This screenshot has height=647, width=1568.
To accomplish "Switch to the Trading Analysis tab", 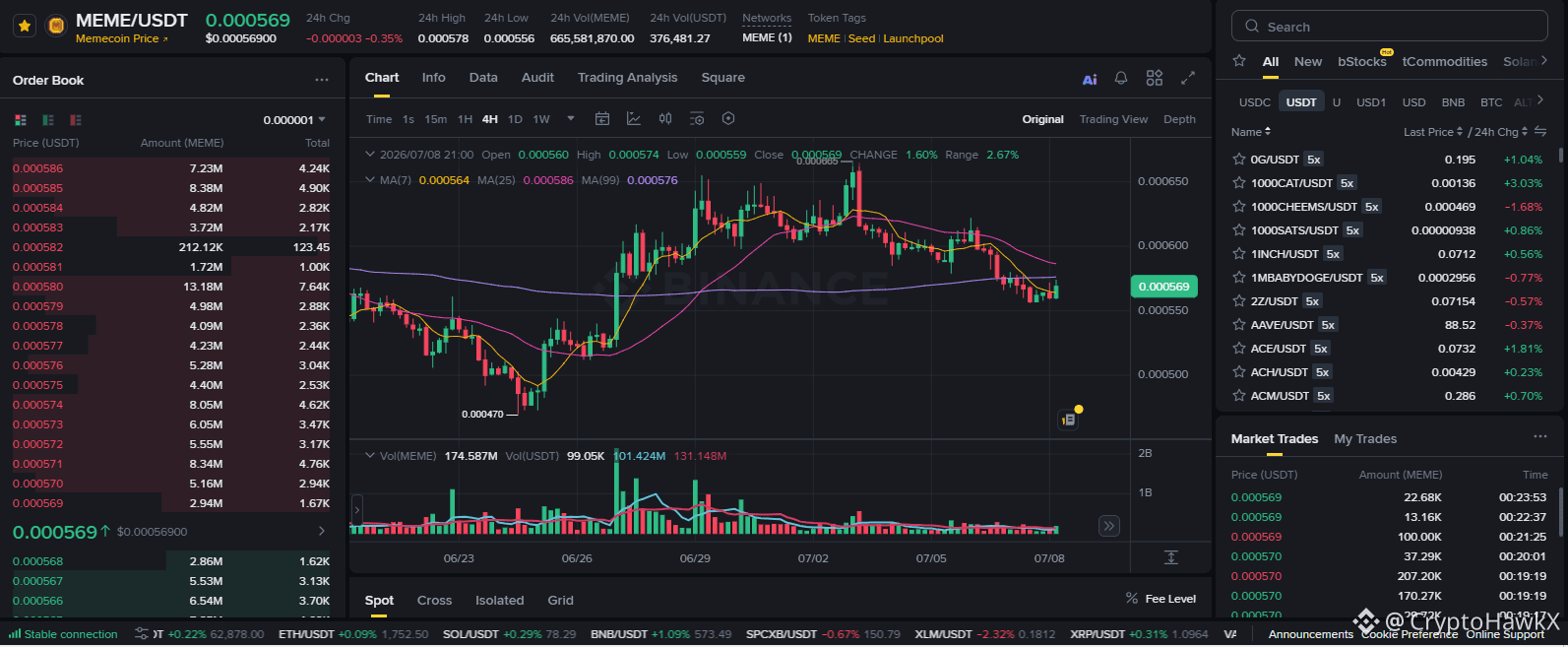I will click(x=627, y=78).
